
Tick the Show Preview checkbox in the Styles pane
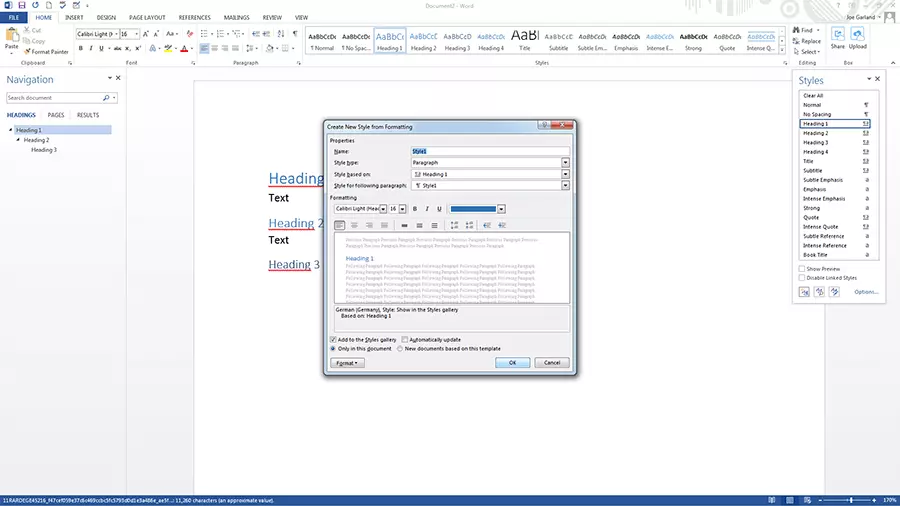[x=802, y=269]
